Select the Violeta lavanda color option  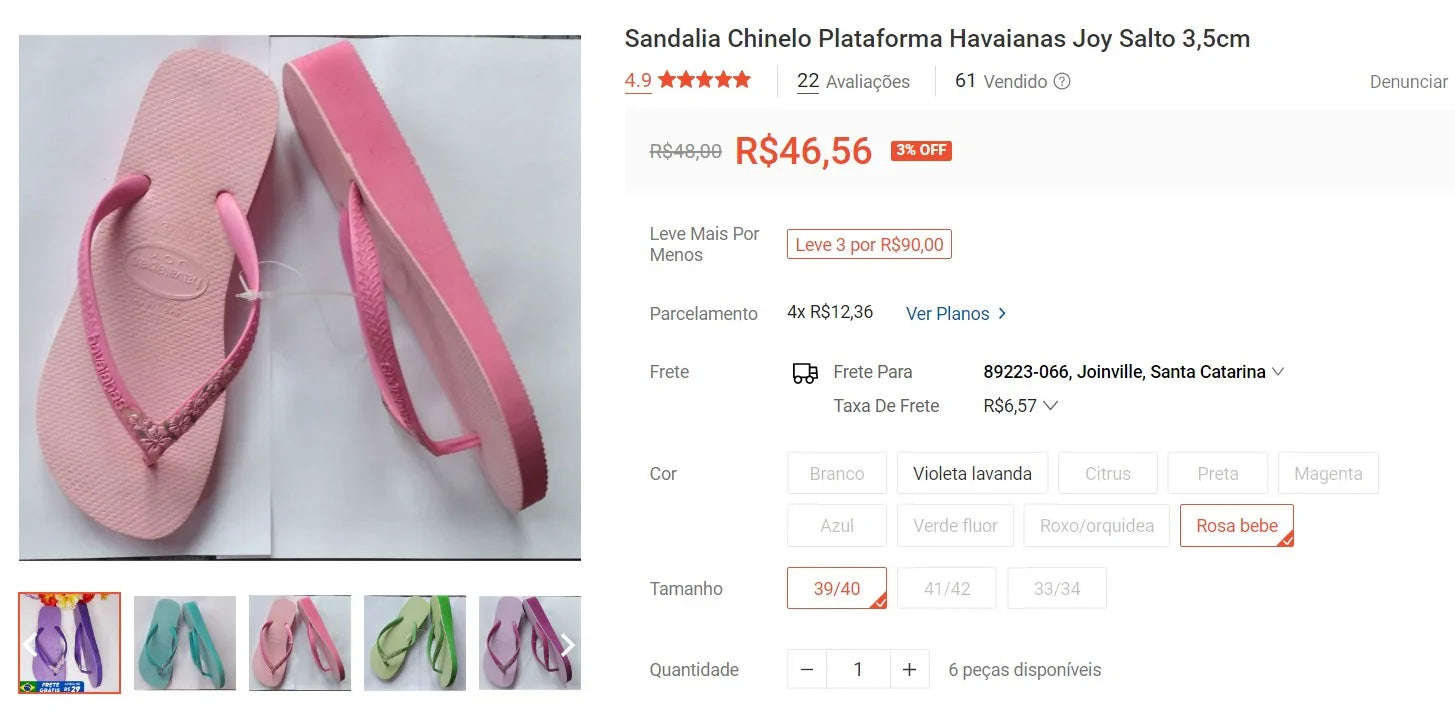[972, 473]
